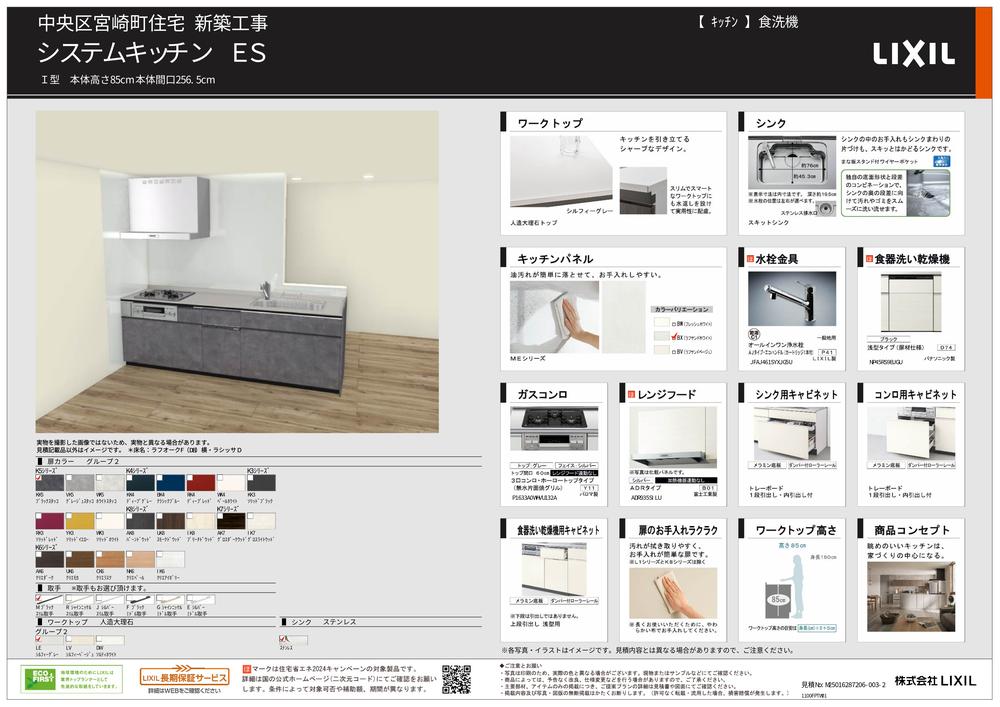The image size is (1000, 707).
Task: Click the LIXIL logo in the header
Action: pos(914,54)
